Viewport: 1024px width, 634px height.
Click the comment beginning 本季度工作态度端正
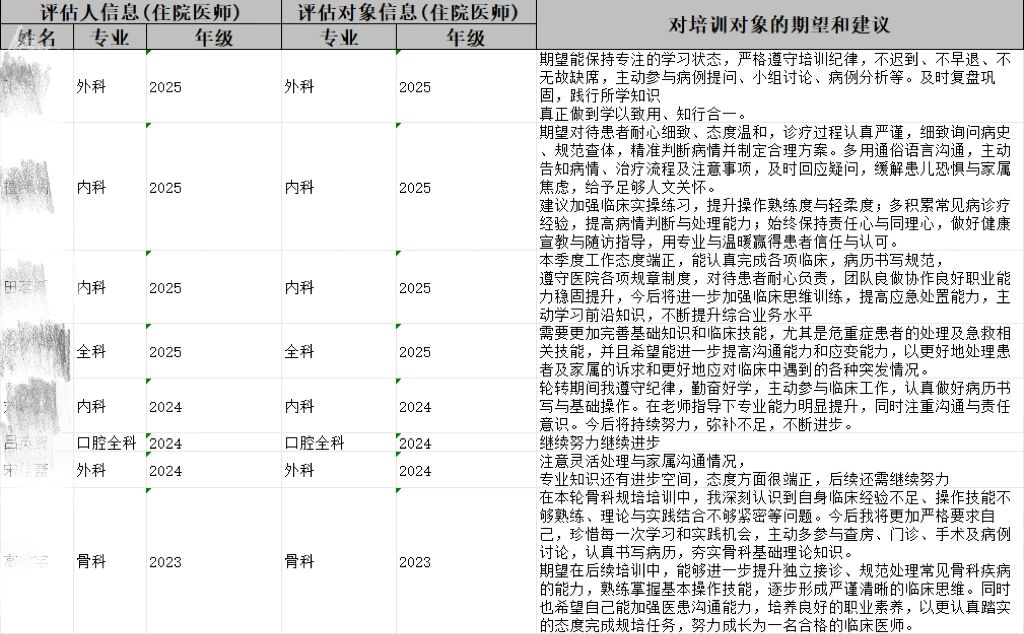779,287
